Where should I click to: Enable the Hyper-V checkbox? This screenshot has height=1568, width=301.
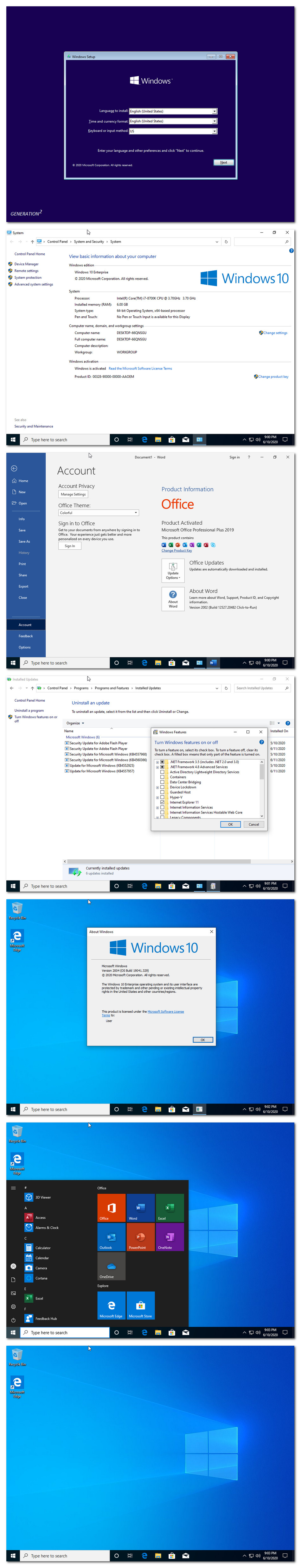coord(162,797)
